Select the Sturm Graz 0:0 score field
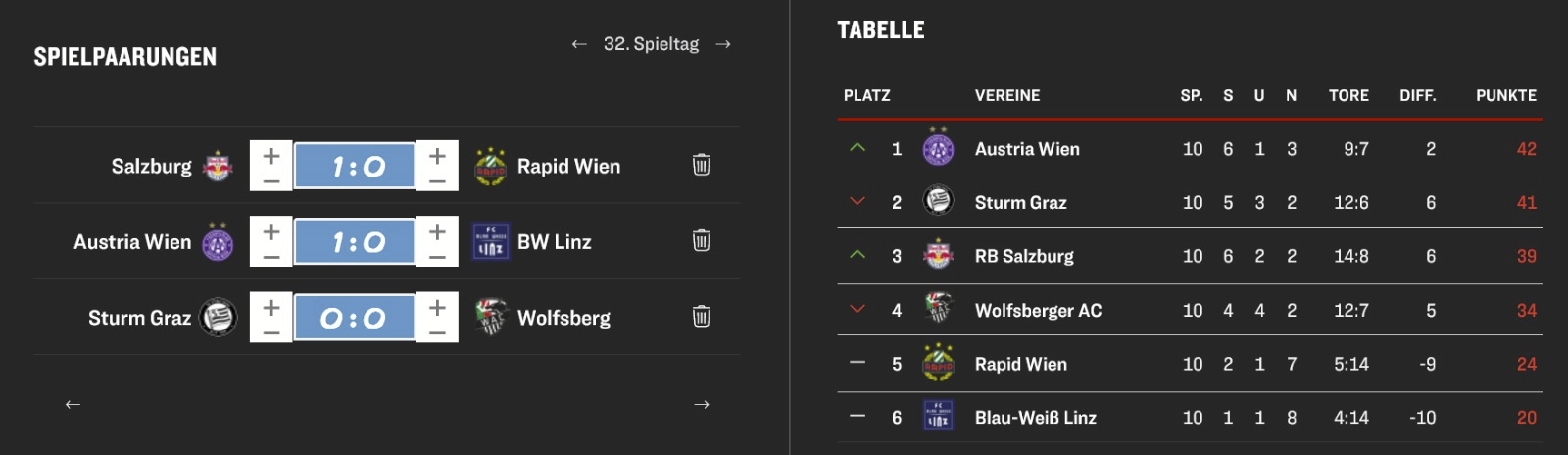This screenshot has height=455, width=1568. click(x=355, y=318)
